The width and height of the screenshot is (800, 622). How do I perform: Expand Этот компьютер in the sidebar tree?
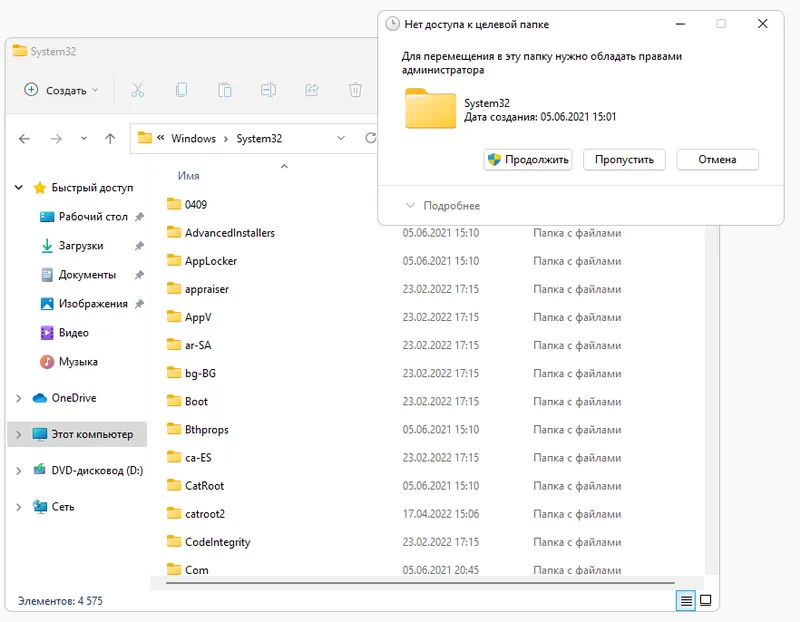[x=18, y=434]
